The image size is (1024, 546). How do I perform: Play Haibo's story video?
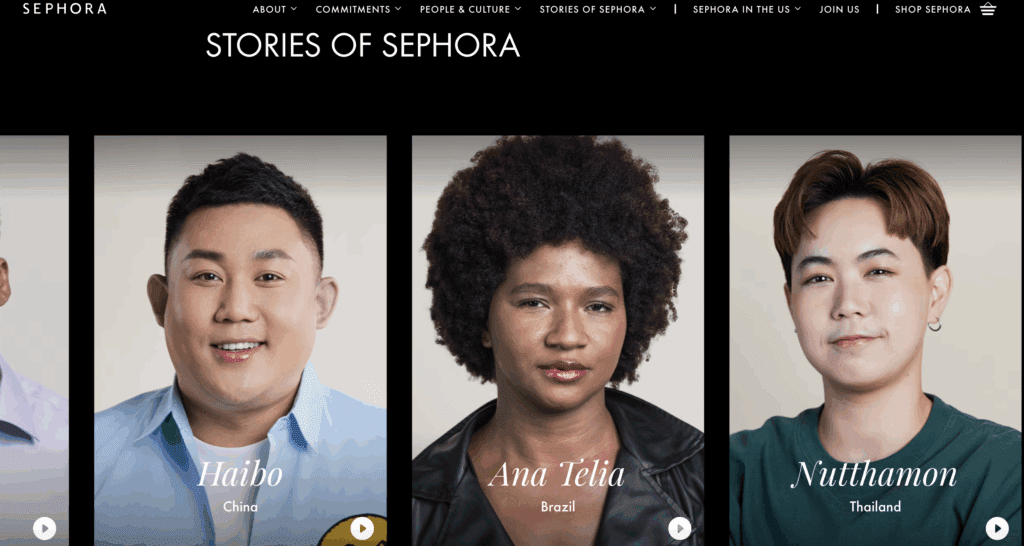[362, 528]
